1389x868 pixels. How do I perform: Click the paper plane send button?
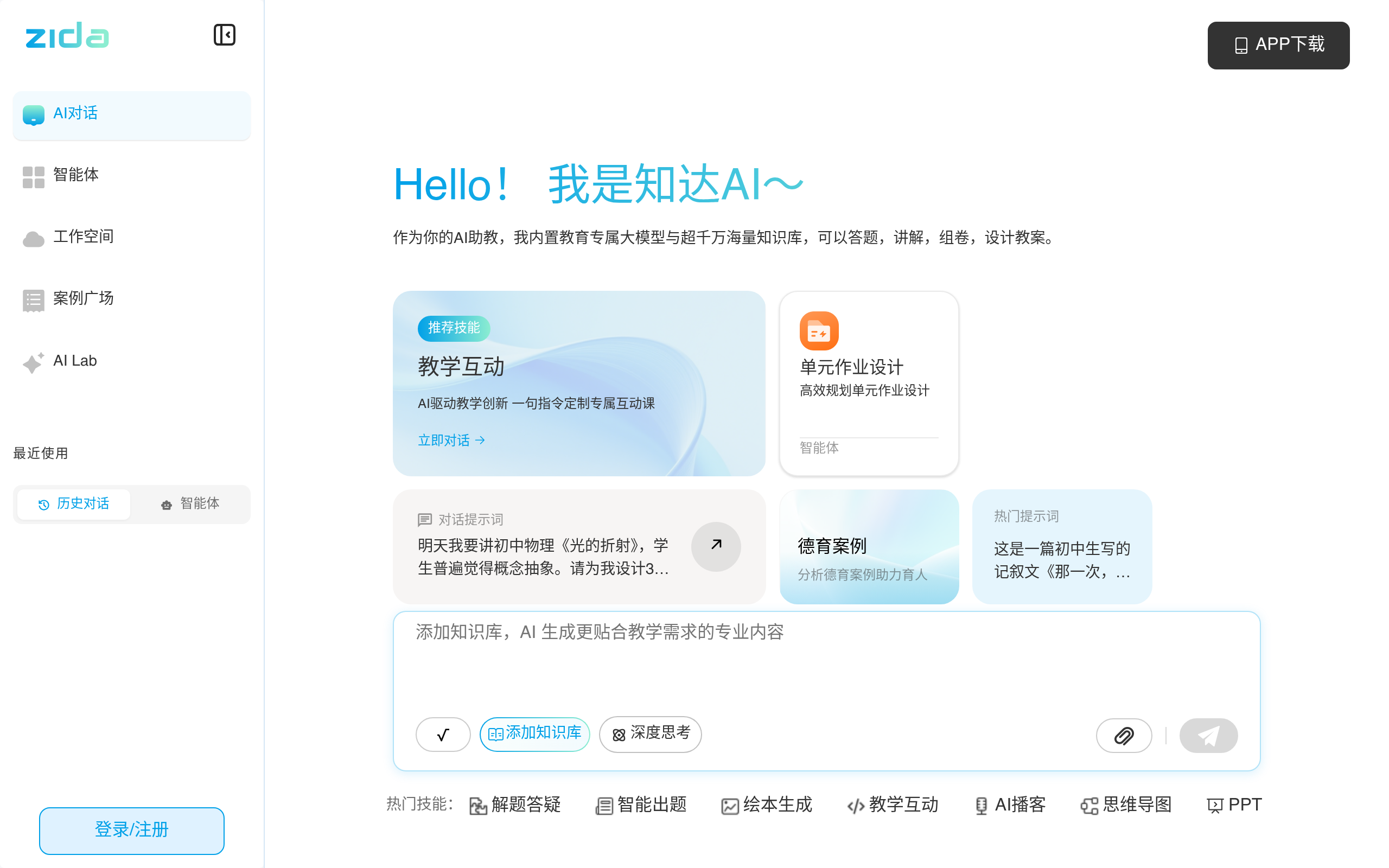1208,736
